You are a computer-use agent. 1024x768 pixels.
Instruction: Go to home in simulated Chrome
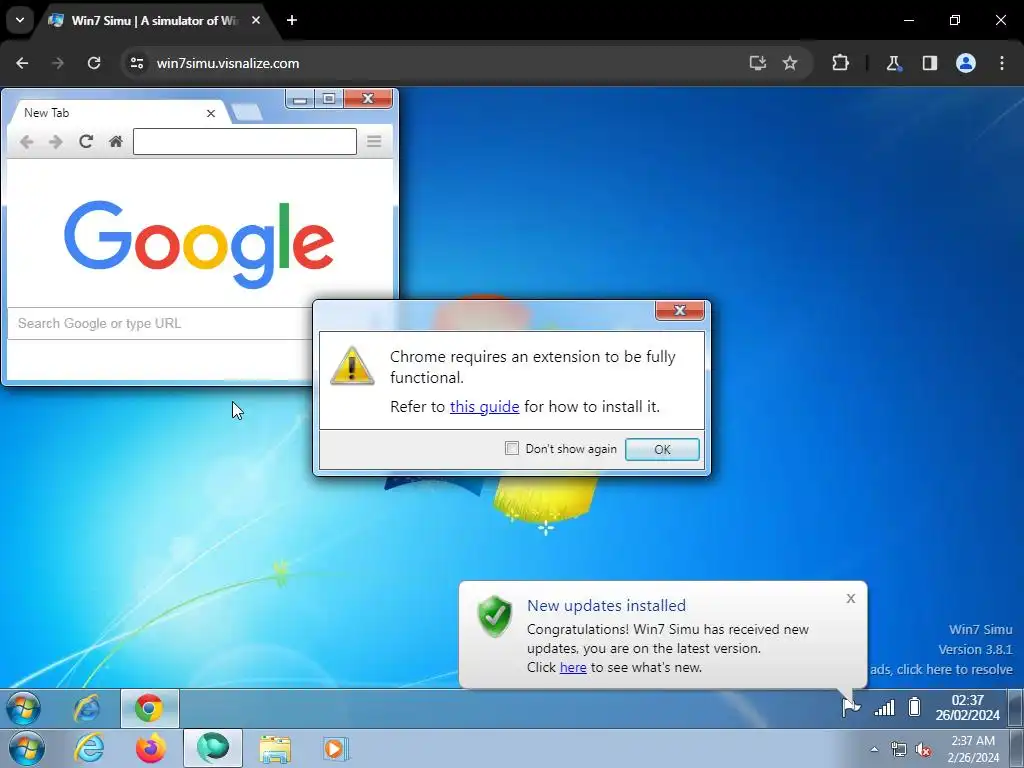click(116, 142)
